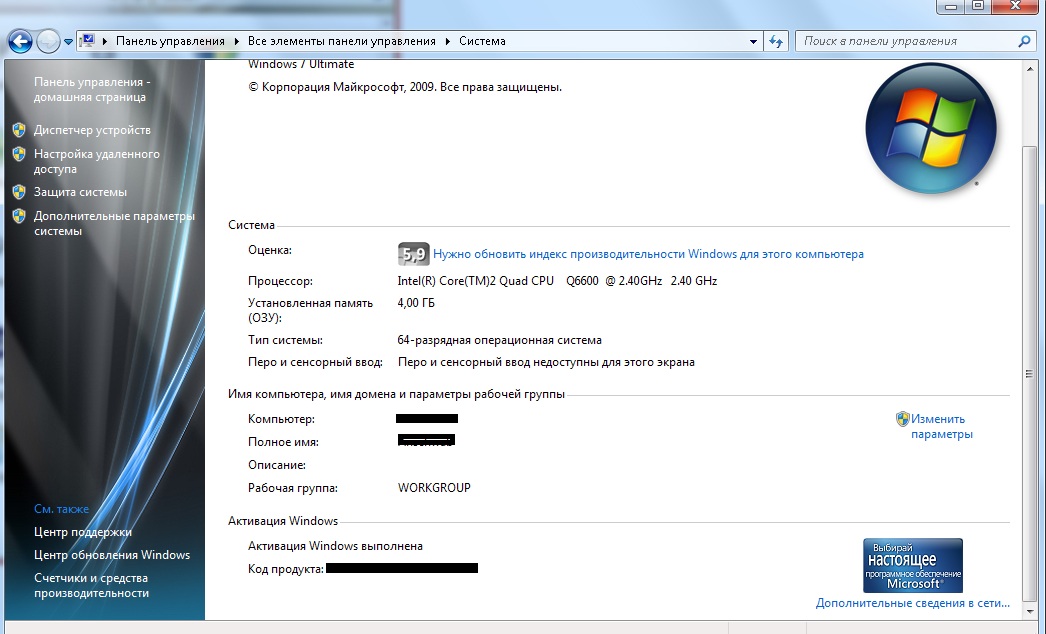Click the greyed Forward arrow button
This screenshot has width=1046, height=634.
(x=48, y=41)
